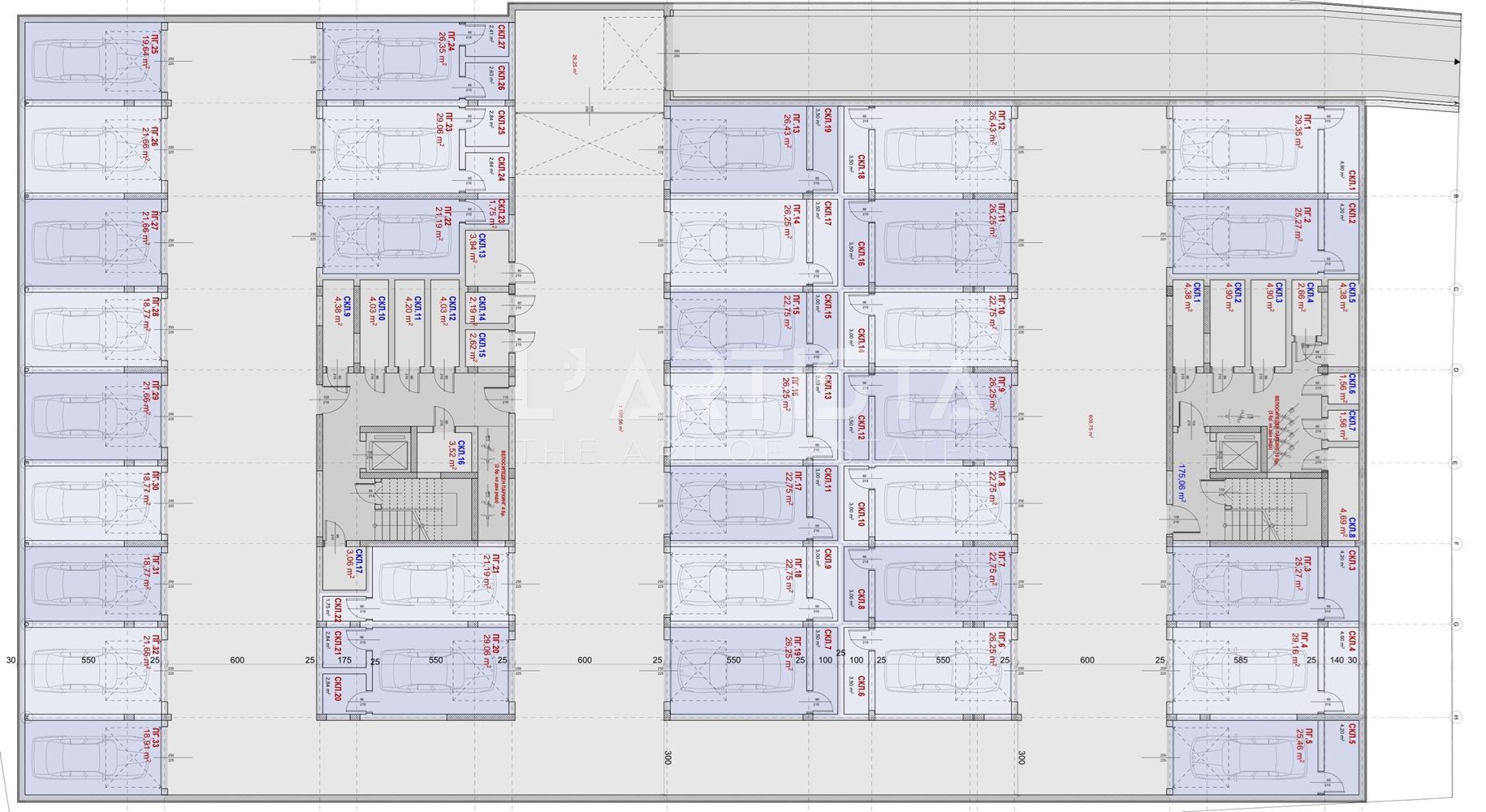Click the 585 dimension value
Screen dimensions: 1486x812
[1241, 660]
